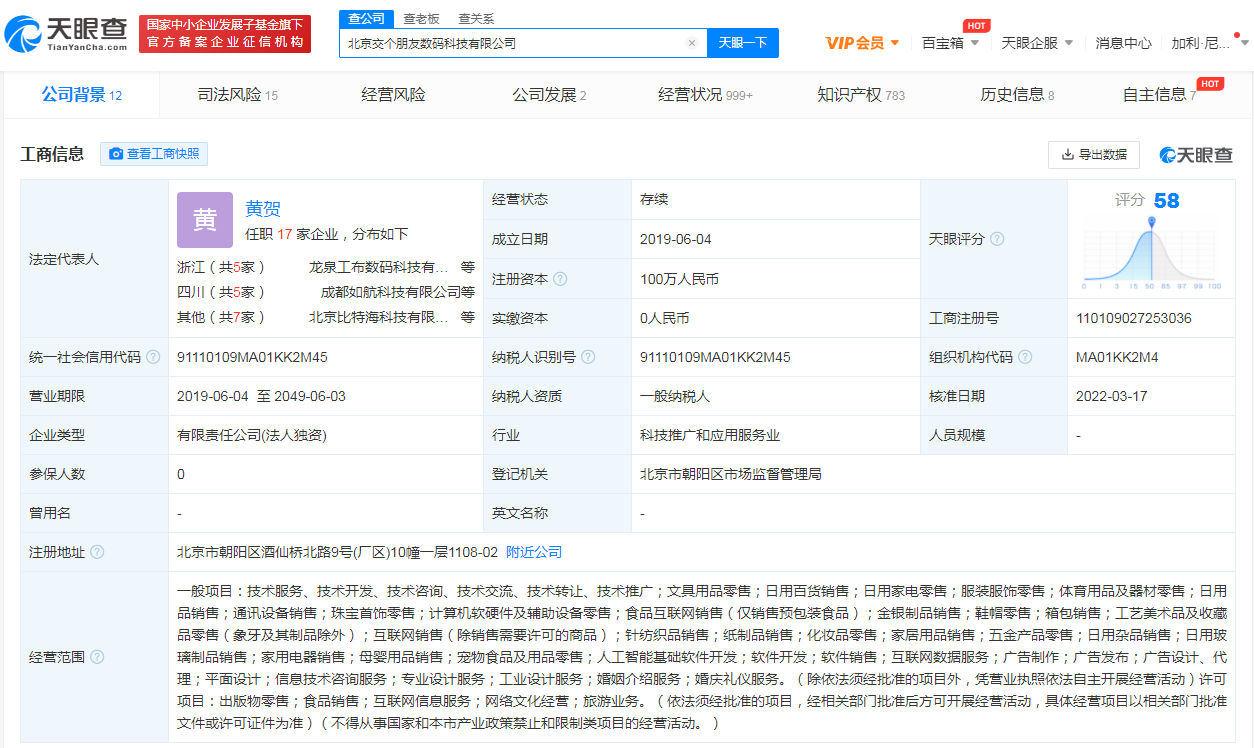This screenshot has height=748, width=1254.
Task: Click the 附近公司 link after the address
Action: coord(534,552)
